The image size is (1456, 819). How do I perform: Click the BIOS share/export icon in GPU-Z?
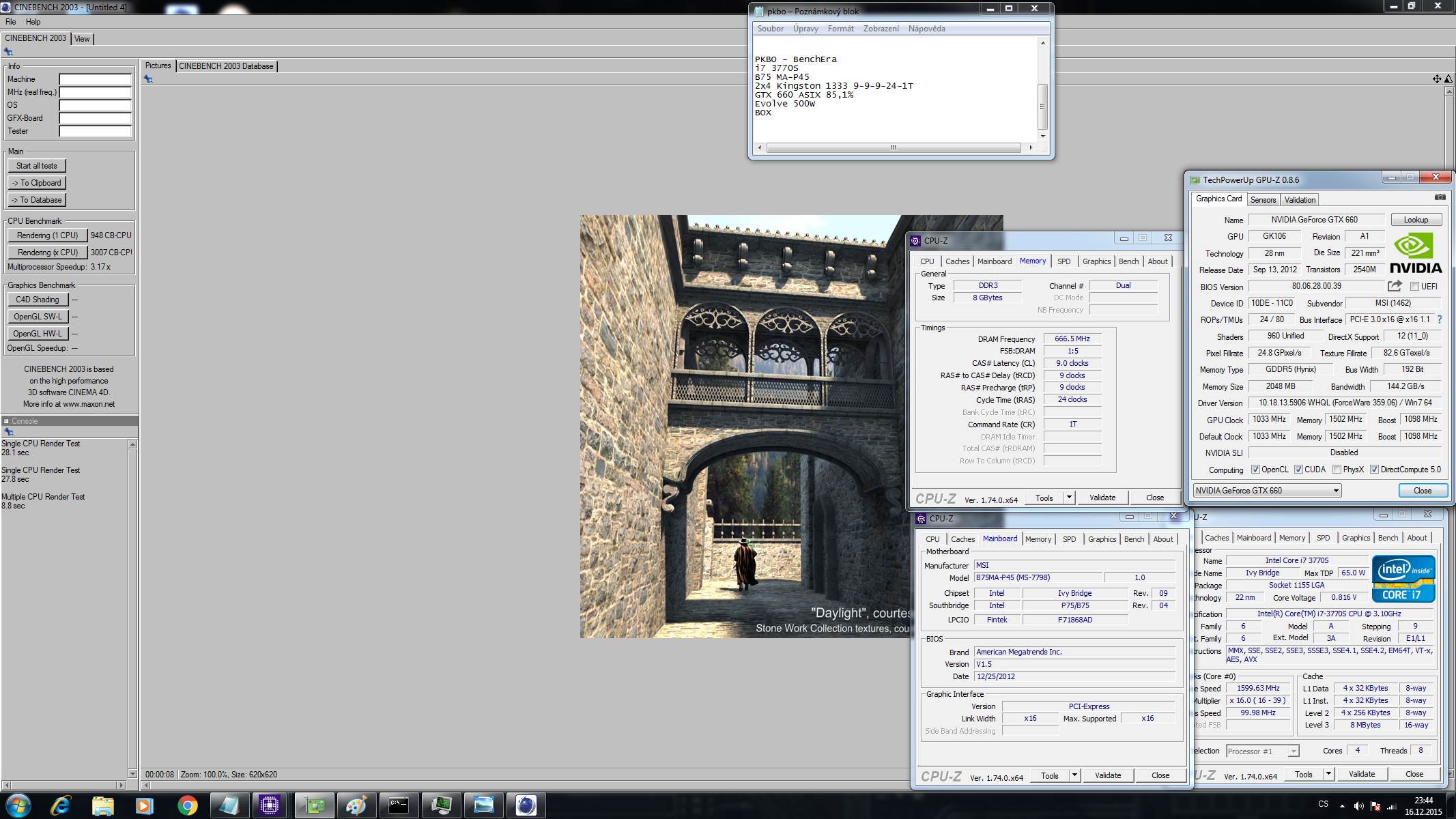(x=1395, y=286)
